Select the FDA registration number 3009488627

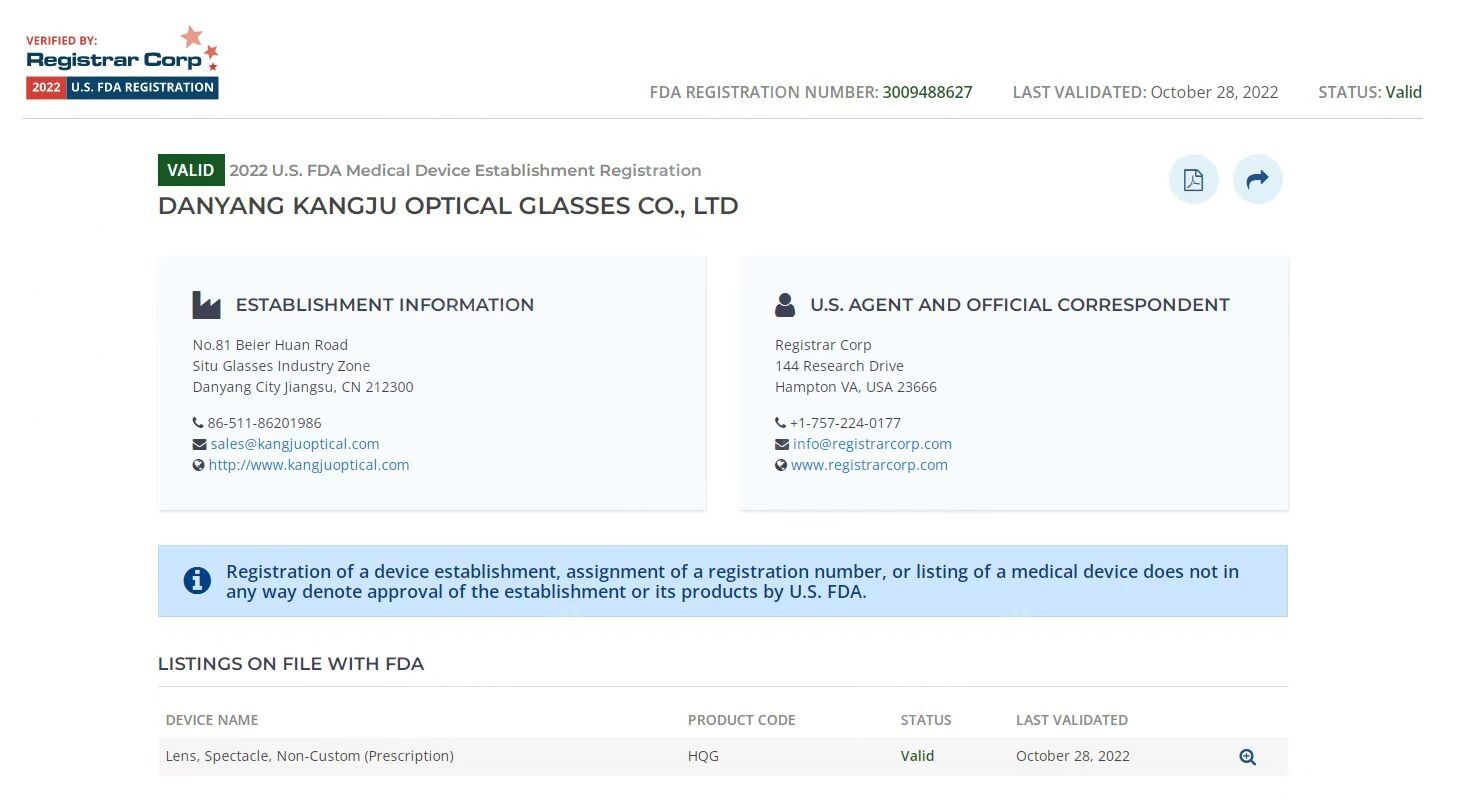tap(927, 92)
